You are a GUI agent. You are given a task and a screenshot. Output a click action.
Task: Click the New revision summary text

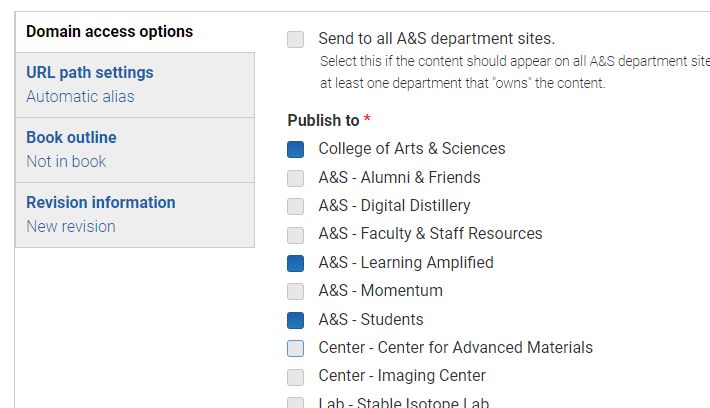(x=71, y=226)
